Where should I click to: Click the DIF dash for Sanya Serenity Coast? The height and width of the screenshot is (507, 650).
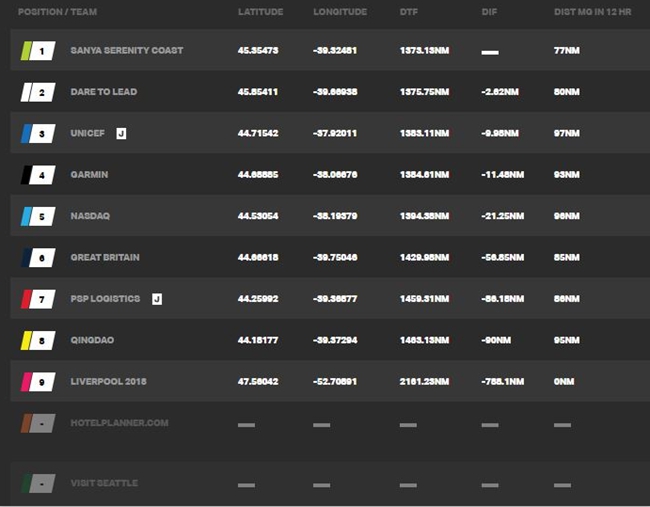click(490, 52)
